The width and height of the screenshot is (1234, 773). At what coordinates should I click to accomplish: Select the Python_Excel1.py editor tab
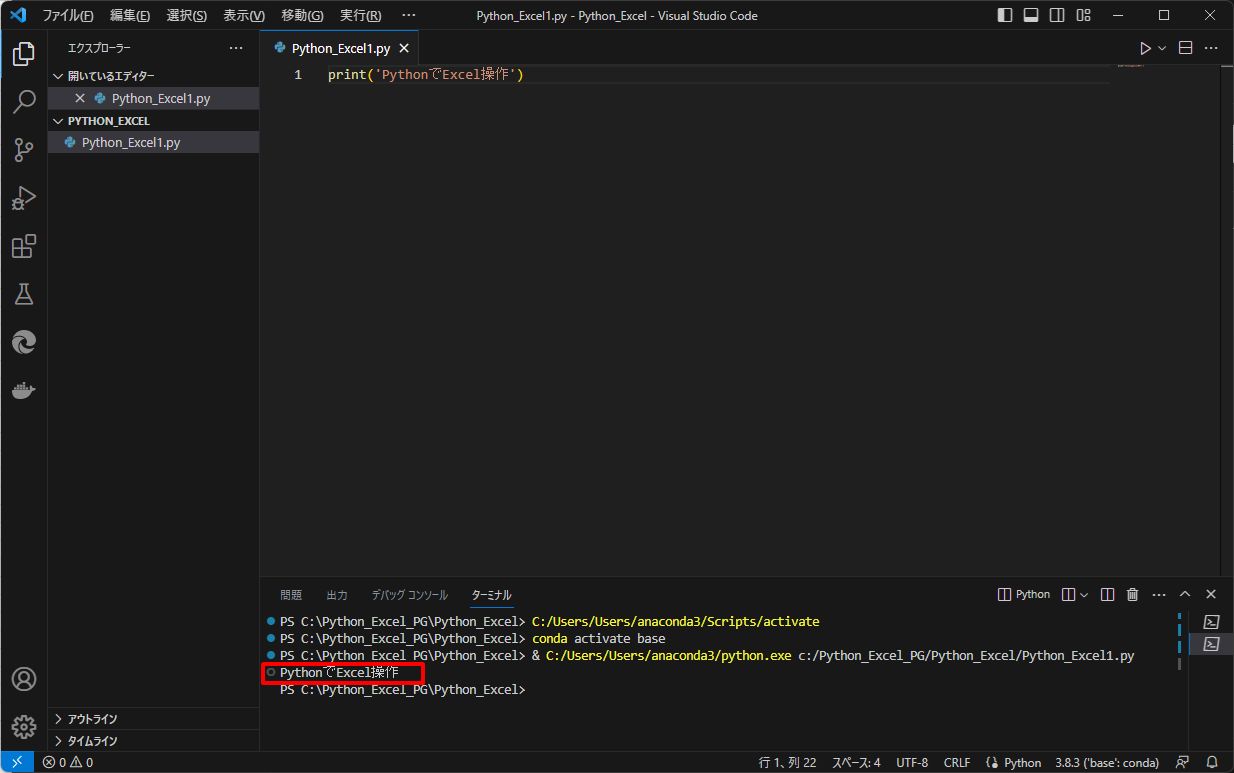[339, 48]
